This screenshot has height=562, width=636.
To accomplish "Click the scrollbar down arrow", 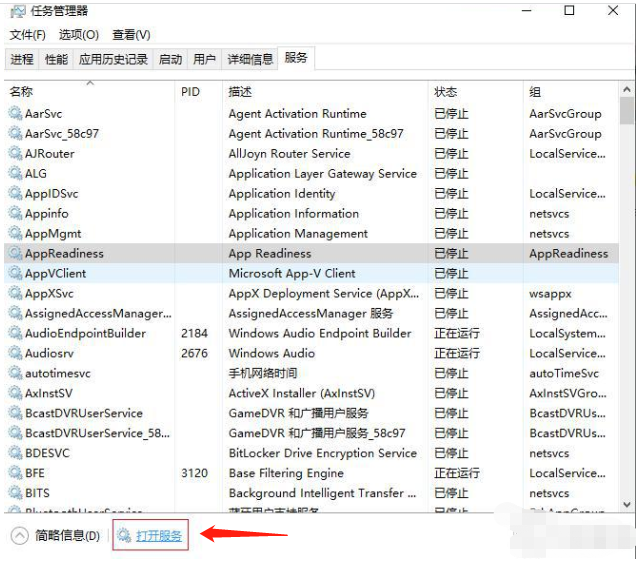I will coord(627,504).
